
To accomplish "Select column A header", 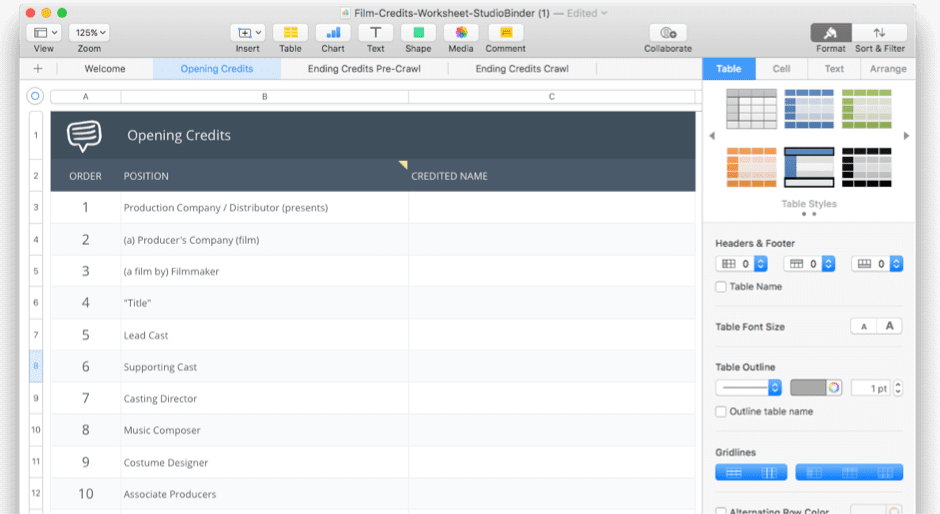I will pos(86,97).
